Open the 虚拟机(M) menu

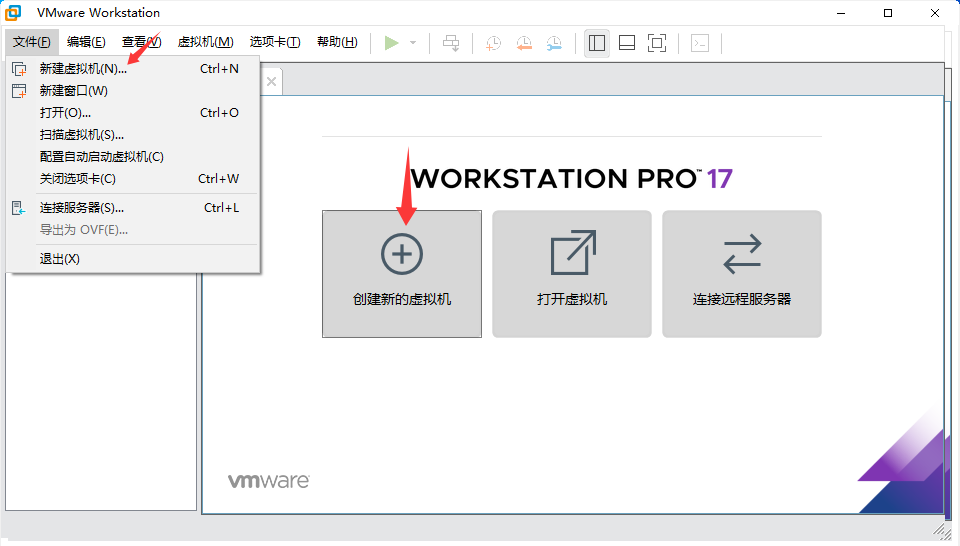(206, 42)
